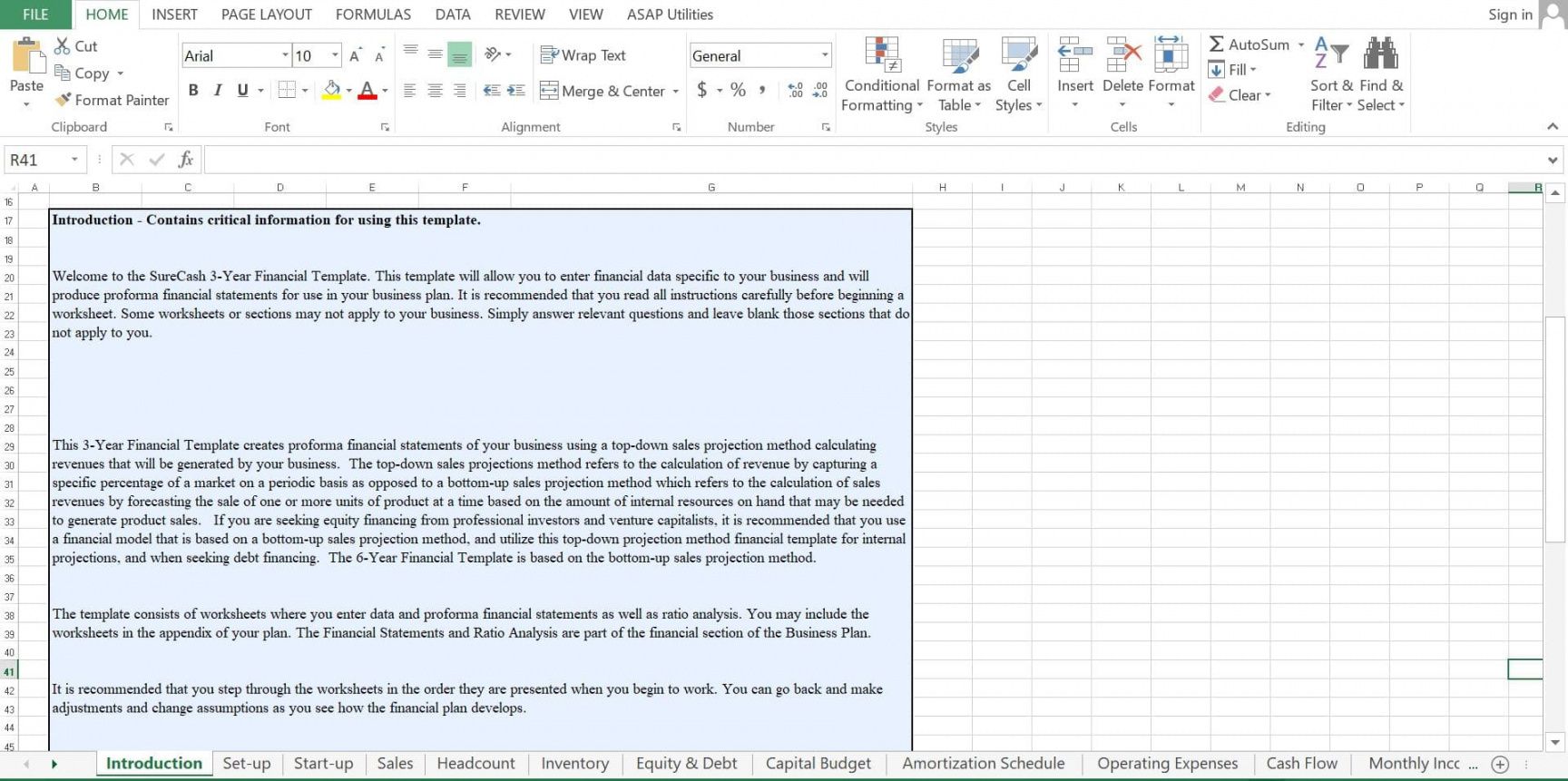Open text orientation options

(x=497, y=54)
